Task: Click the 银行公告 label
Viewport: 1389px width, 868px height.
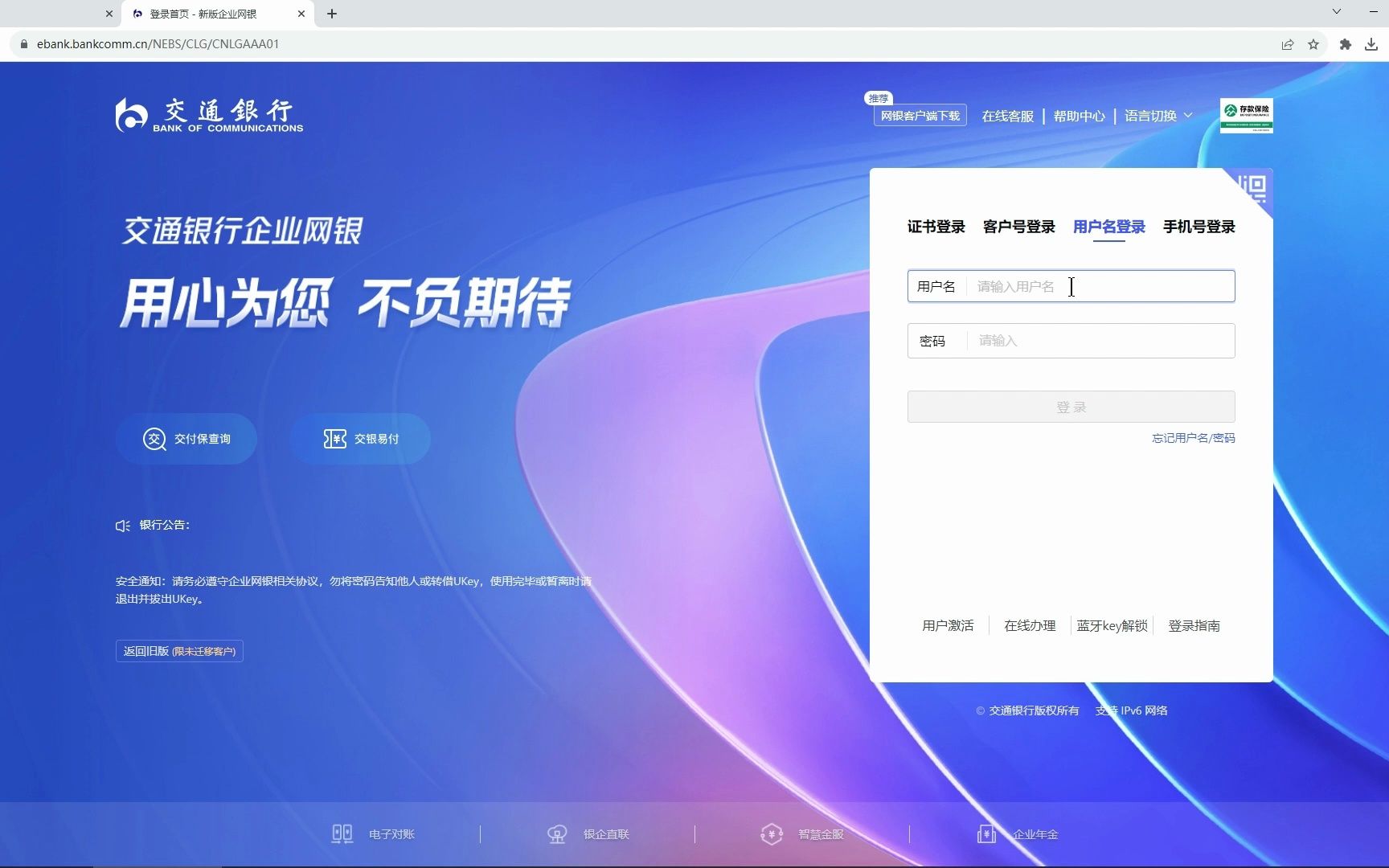Action: tap(165, 525)
